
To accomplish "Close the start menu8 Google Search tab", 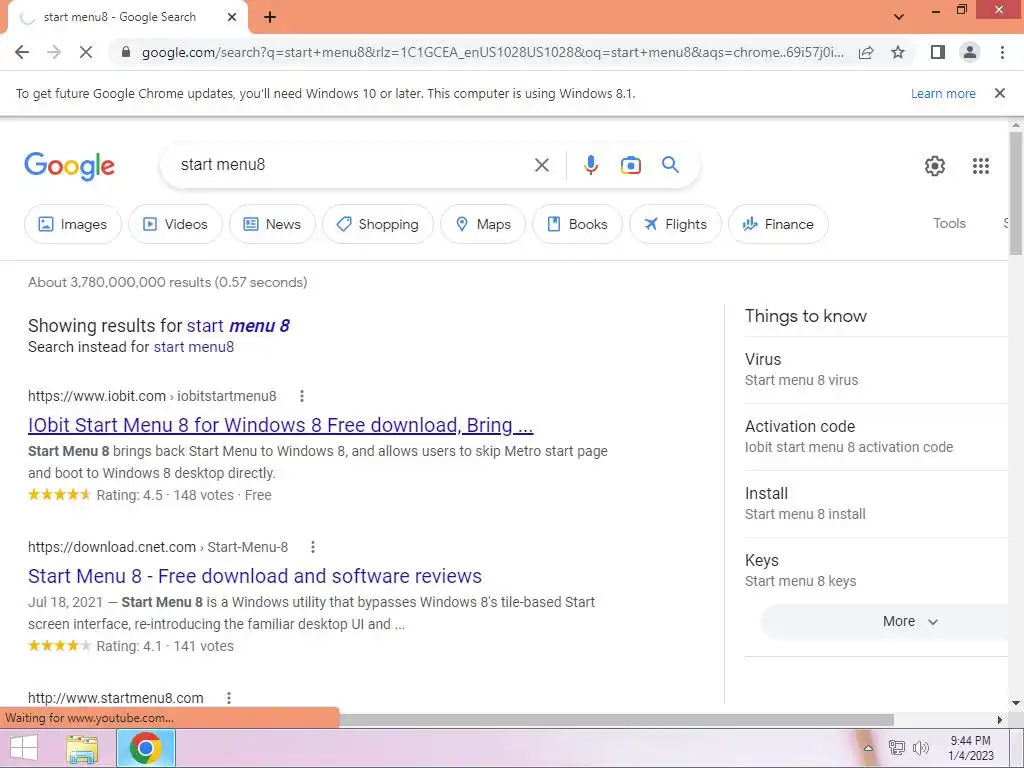I will tap(232, 18).
